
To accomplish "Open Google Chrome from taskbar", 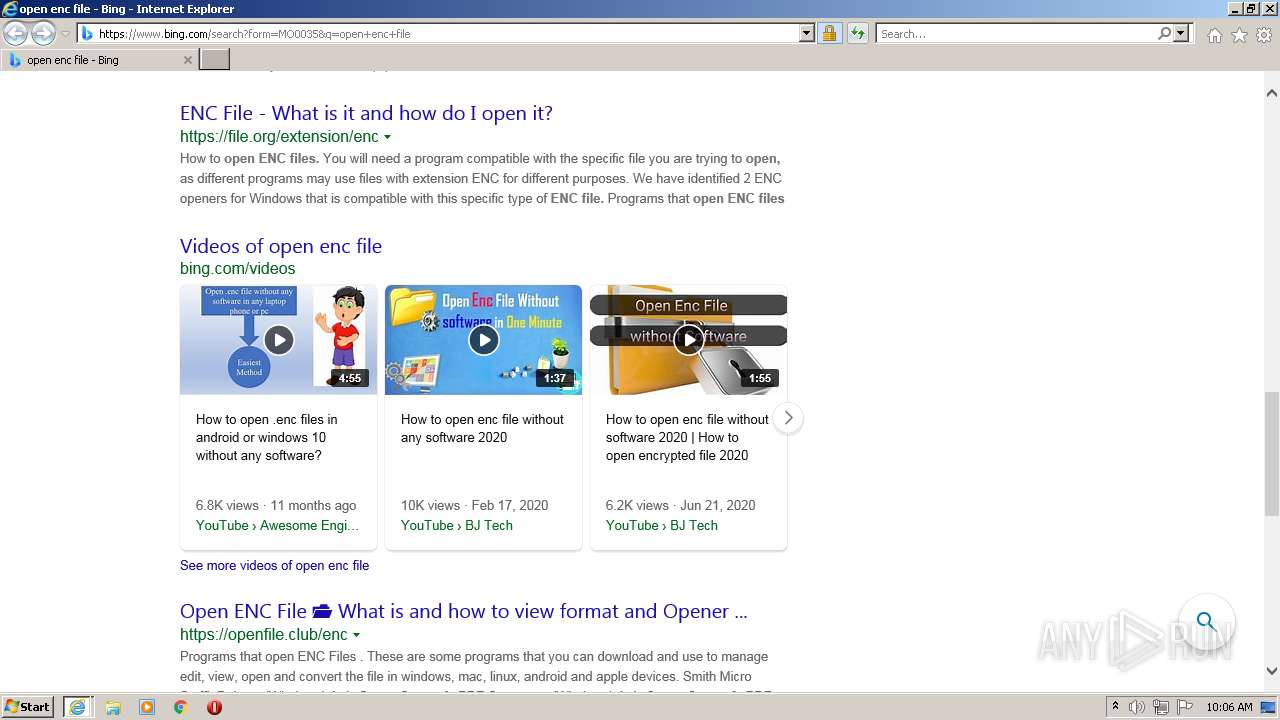I will tap(180, 707).
